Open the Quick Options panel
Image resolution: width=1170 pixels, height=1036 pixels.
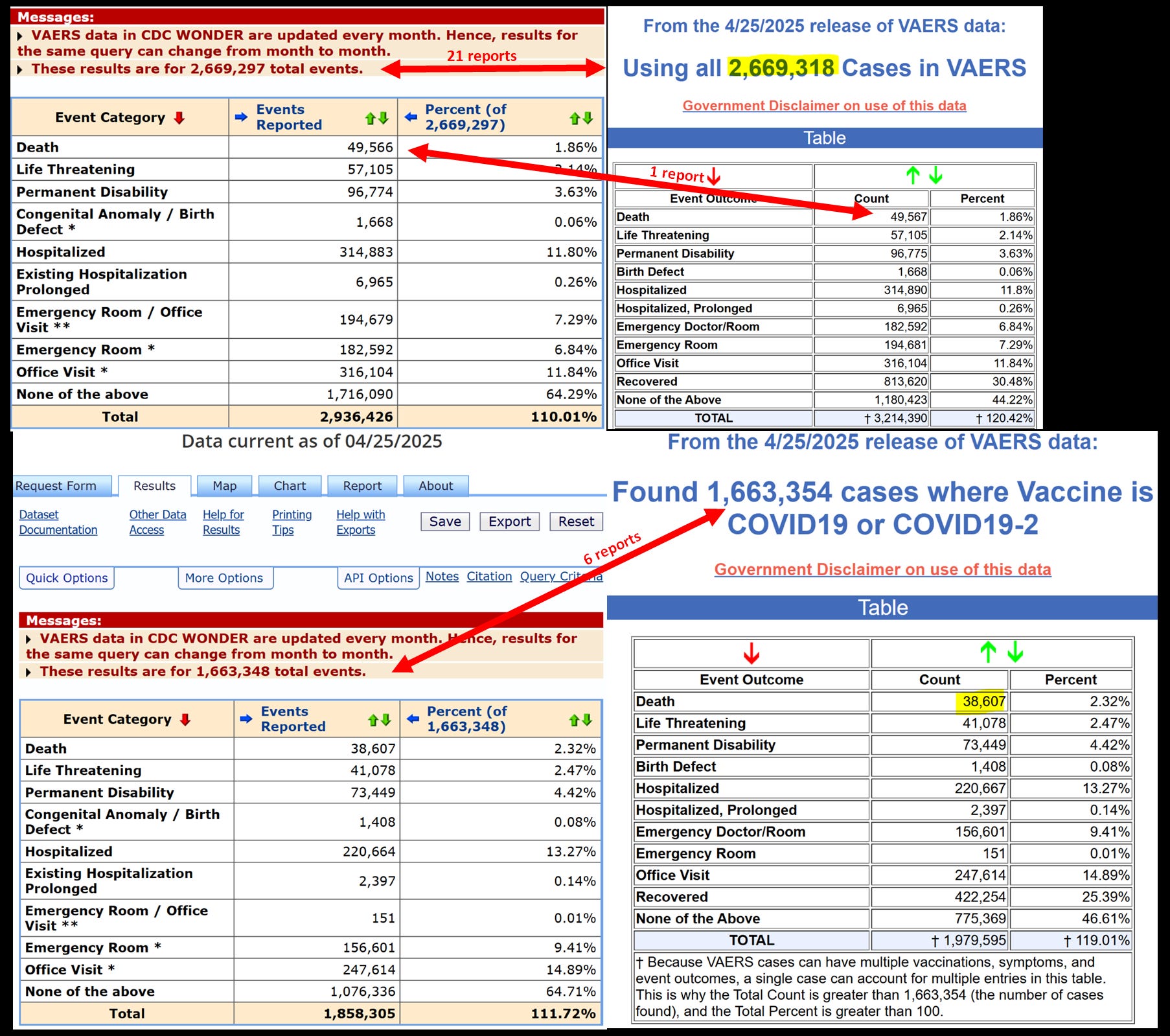[x=67, y=578]
